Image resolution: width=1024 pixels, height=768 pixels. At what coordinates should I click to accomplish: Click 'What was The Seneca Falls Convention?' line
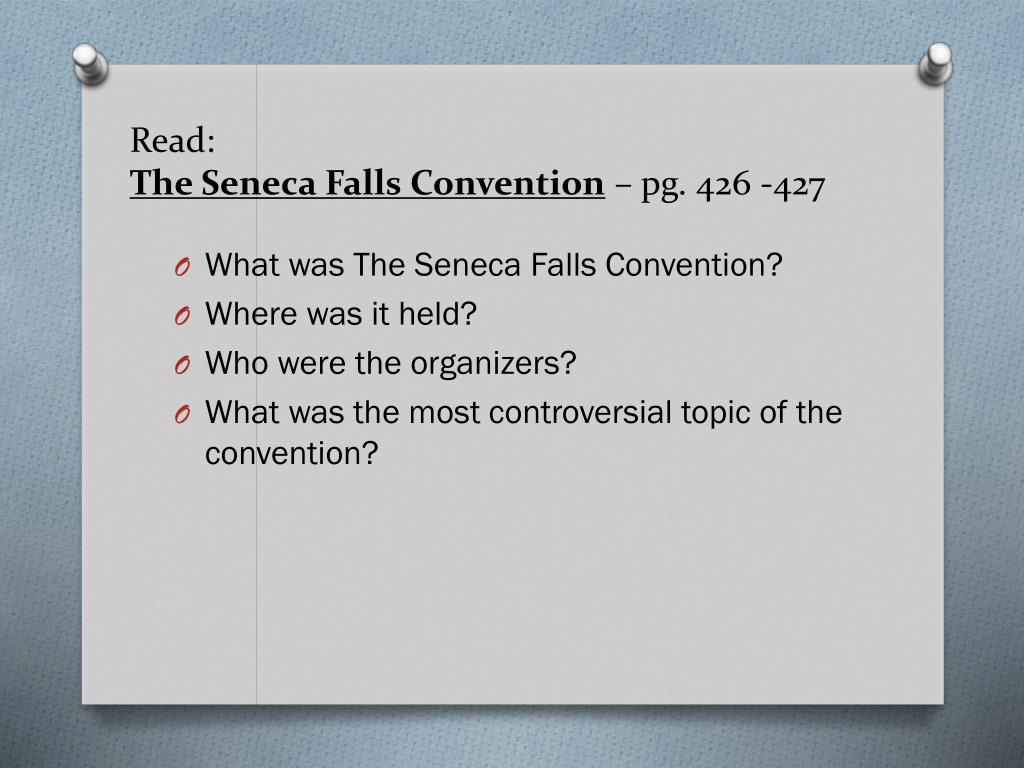click(493, 265)
